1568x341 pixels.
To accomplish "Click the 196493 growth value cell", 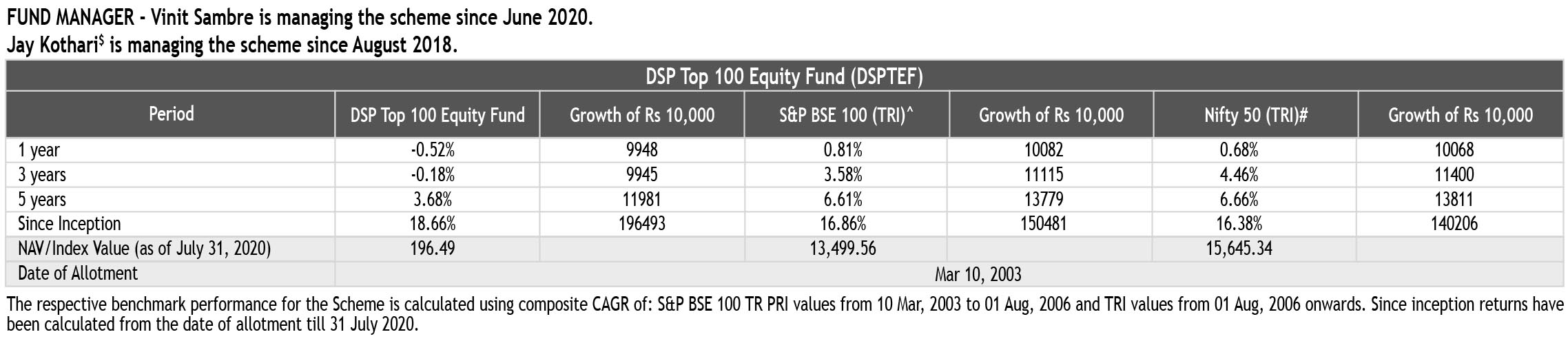I will coord(641,224).
